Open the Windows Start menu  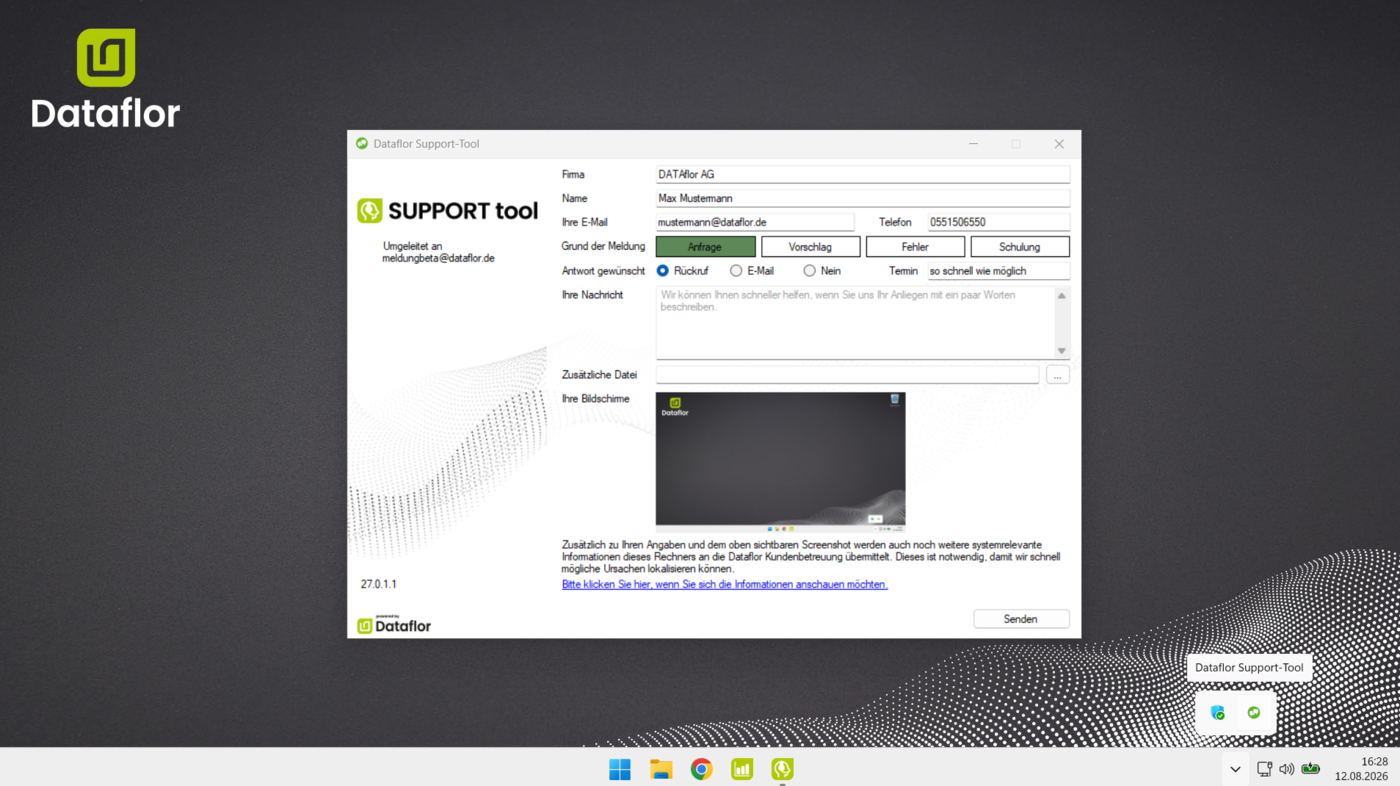[x=620, y=769]
